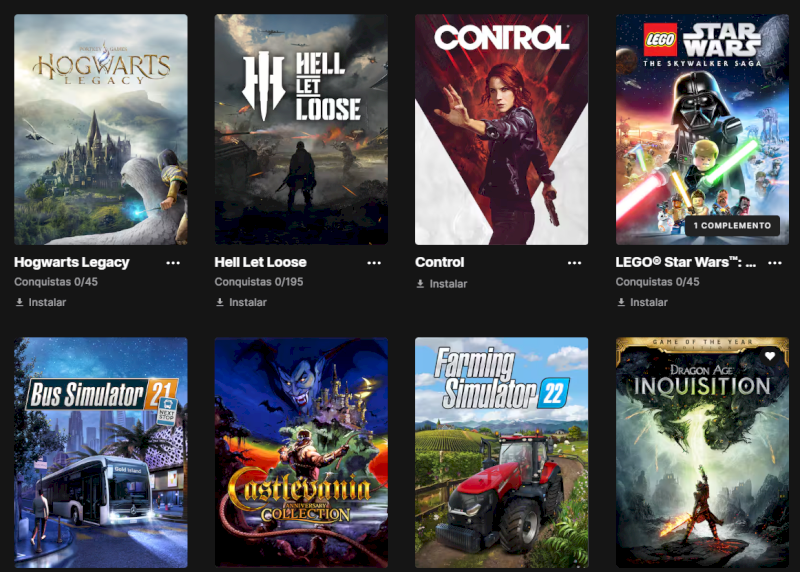
Task: Click the heart icon on Dragon Age Inquisition
Action: (770, 356)
